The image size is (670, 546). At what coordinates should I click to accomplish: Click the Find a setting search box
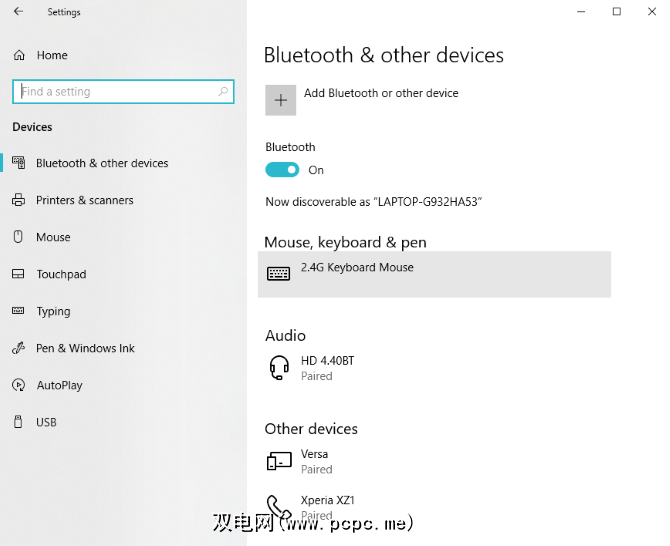(x=115, y=91)
